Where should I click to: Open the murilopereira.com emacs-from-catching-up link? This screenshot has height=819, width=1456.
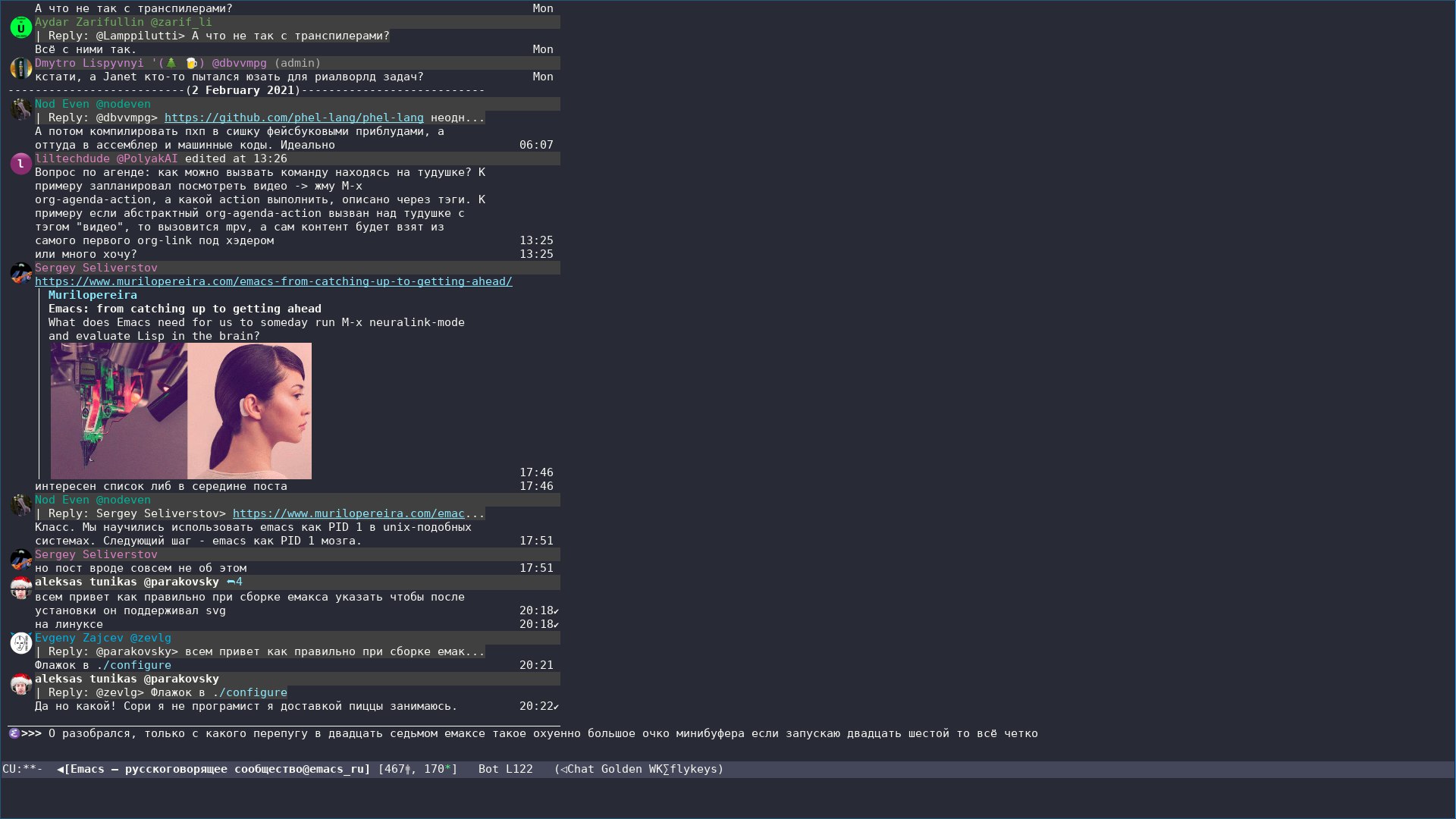(274, 281)
